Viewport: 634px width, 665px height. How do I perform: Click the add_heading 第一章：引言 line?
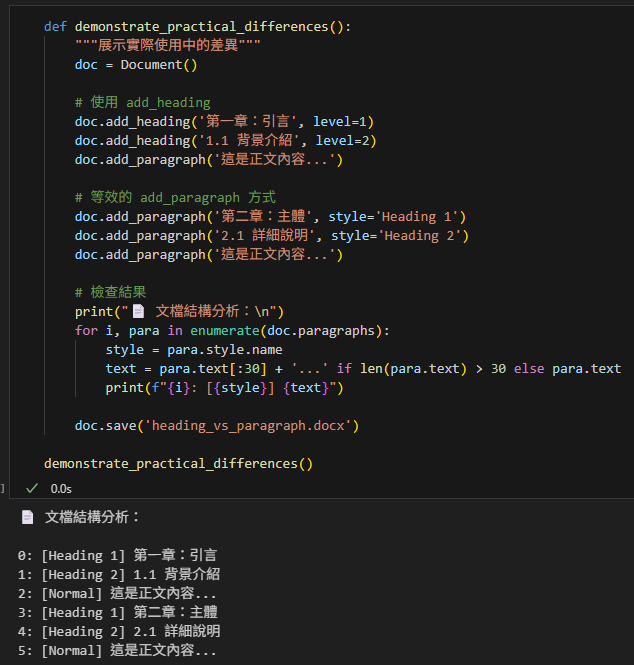coord(224,122)
